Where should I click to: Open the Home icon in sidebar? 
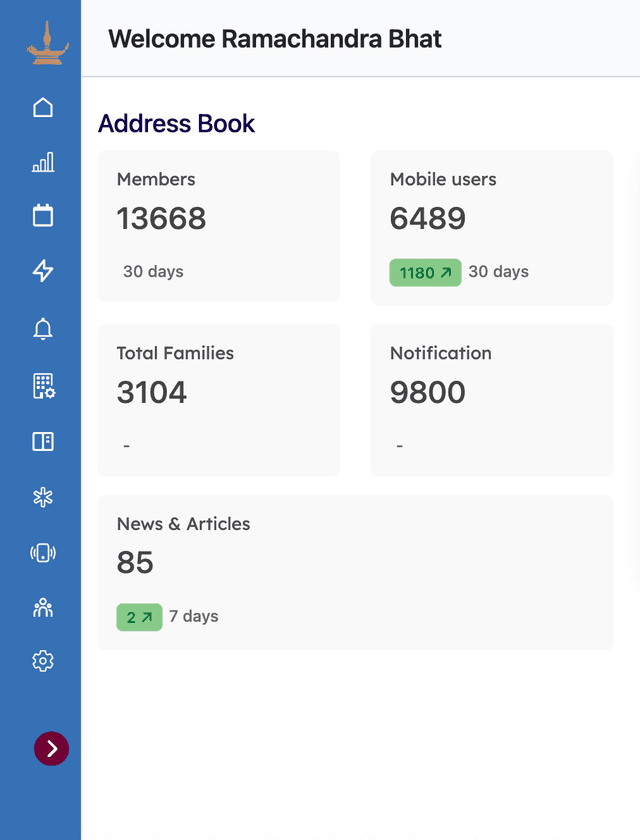[42, 107]
